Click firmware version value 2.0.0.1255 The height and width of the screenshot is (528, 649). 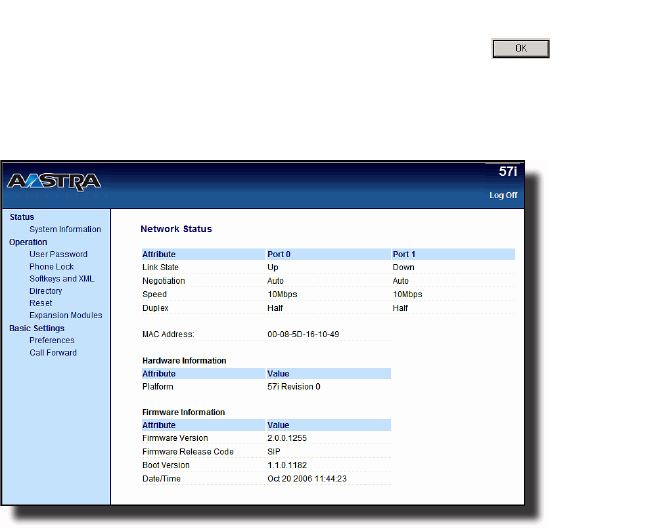287,438
